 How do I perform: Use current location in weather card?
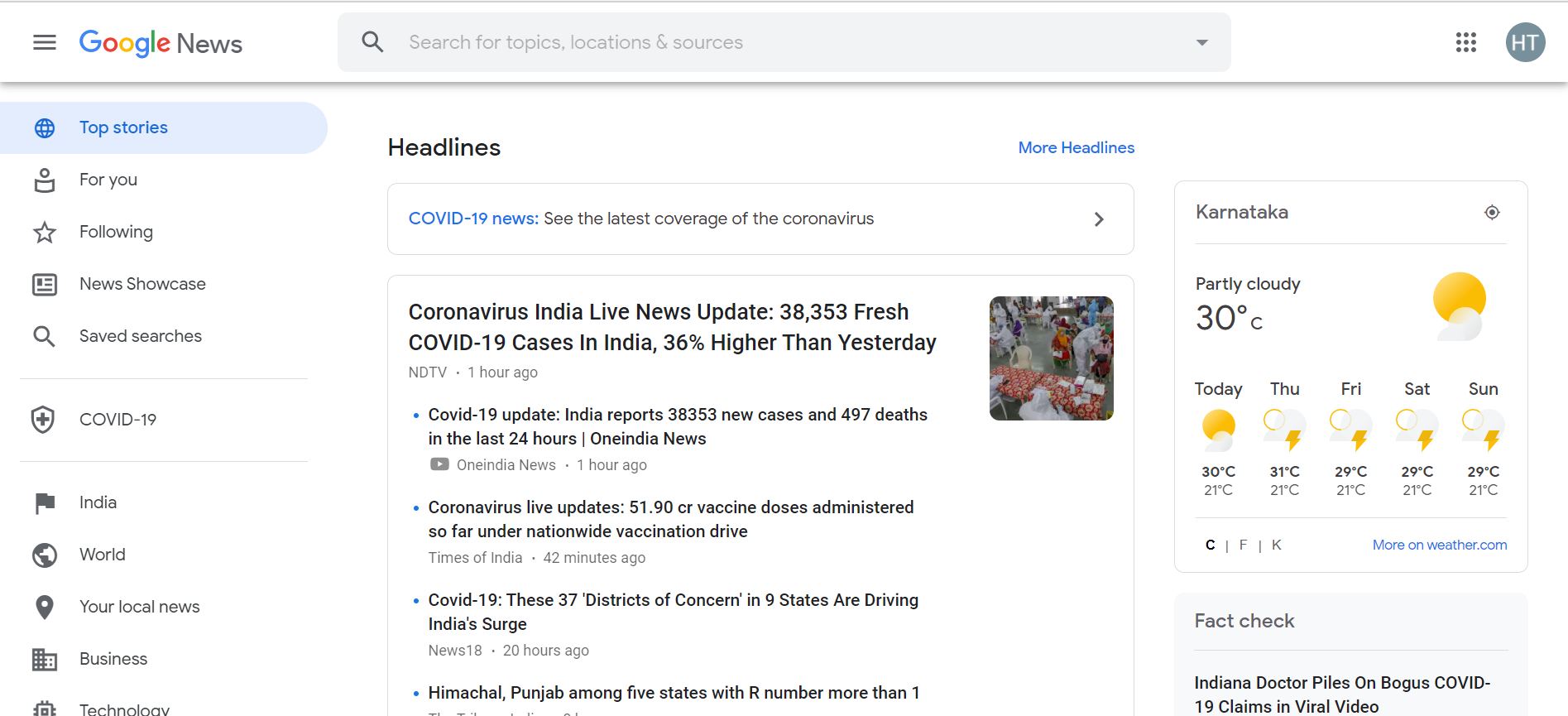[x=1492, y=213]
